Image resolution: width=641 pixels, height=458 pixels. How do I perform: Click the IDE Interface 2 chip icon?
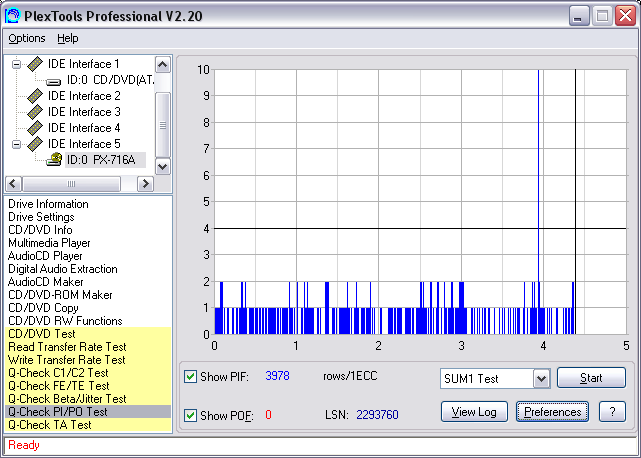pyautogui.click(x=35, y=96)
